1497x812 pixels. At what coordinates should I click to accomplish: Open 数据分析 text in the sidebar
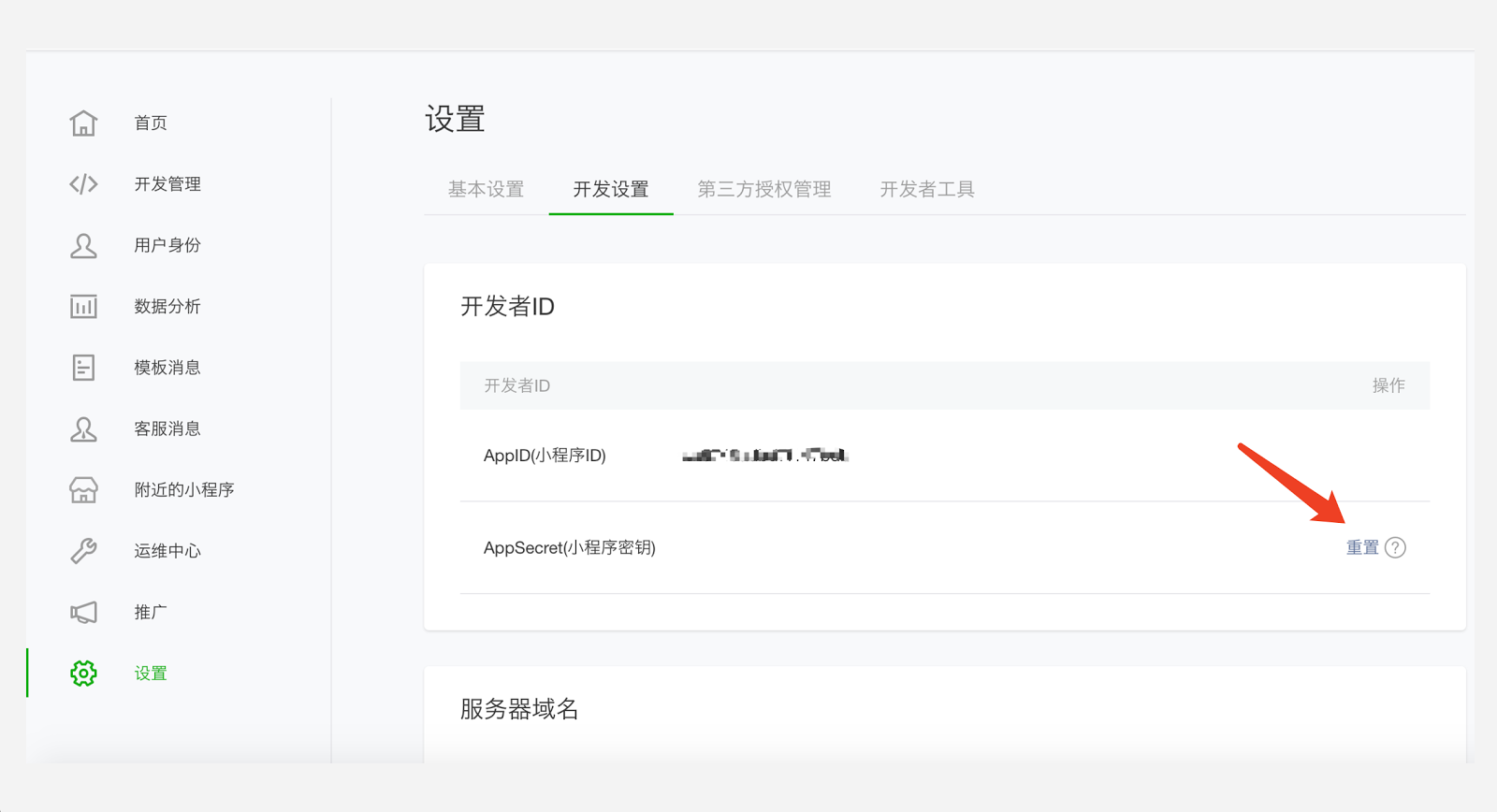167,307
